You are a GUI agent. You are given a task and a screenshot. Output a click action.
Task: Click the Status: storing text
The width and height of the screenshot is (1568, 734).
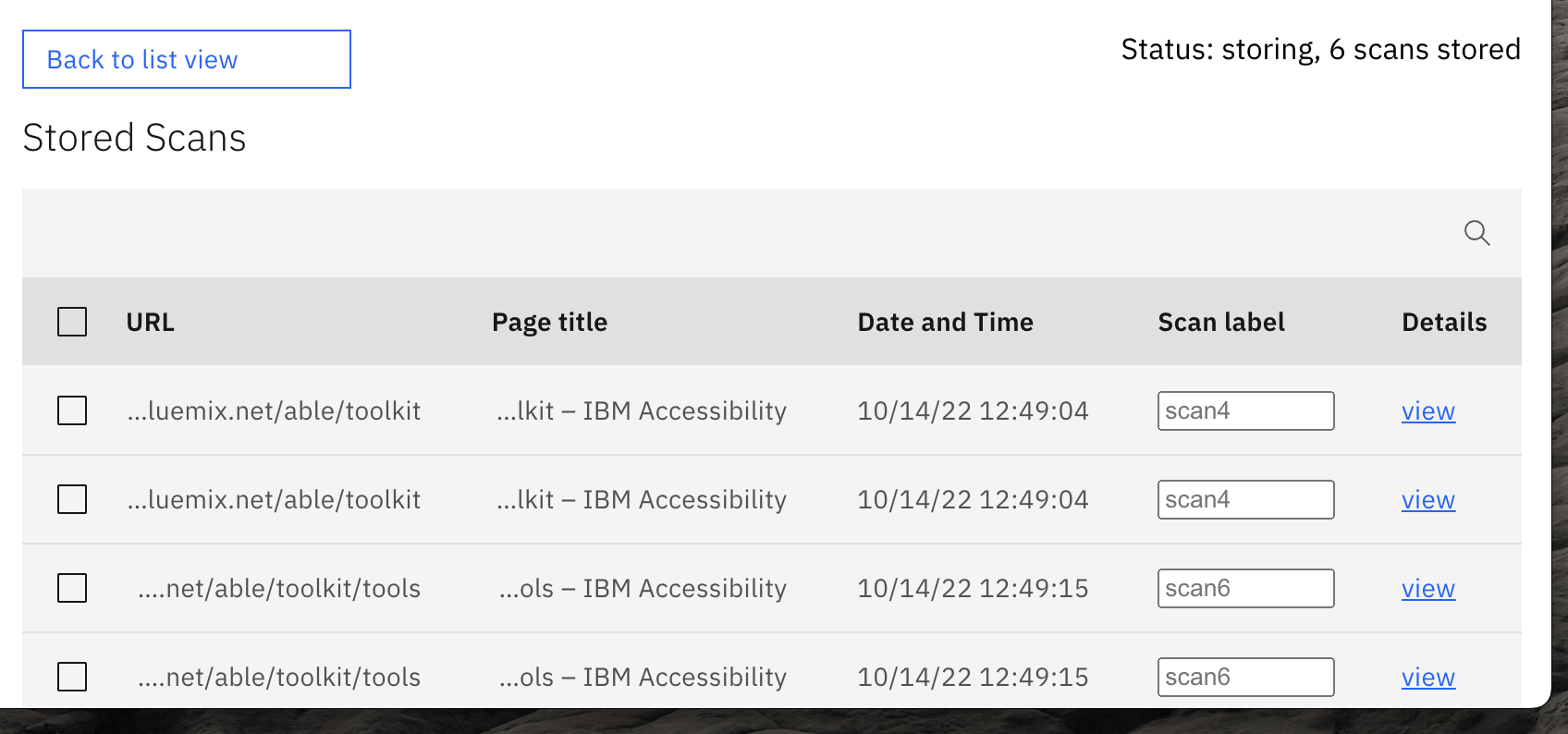(1320, 48)
